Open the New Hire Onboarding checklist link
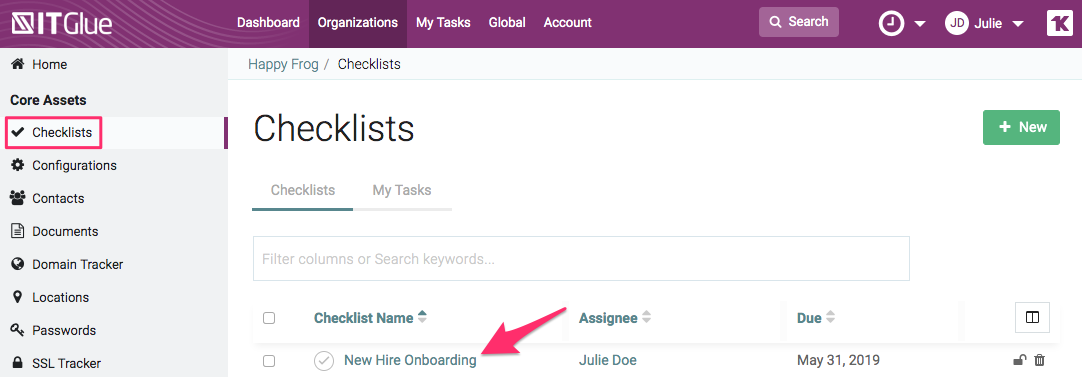 pos(410,360)
